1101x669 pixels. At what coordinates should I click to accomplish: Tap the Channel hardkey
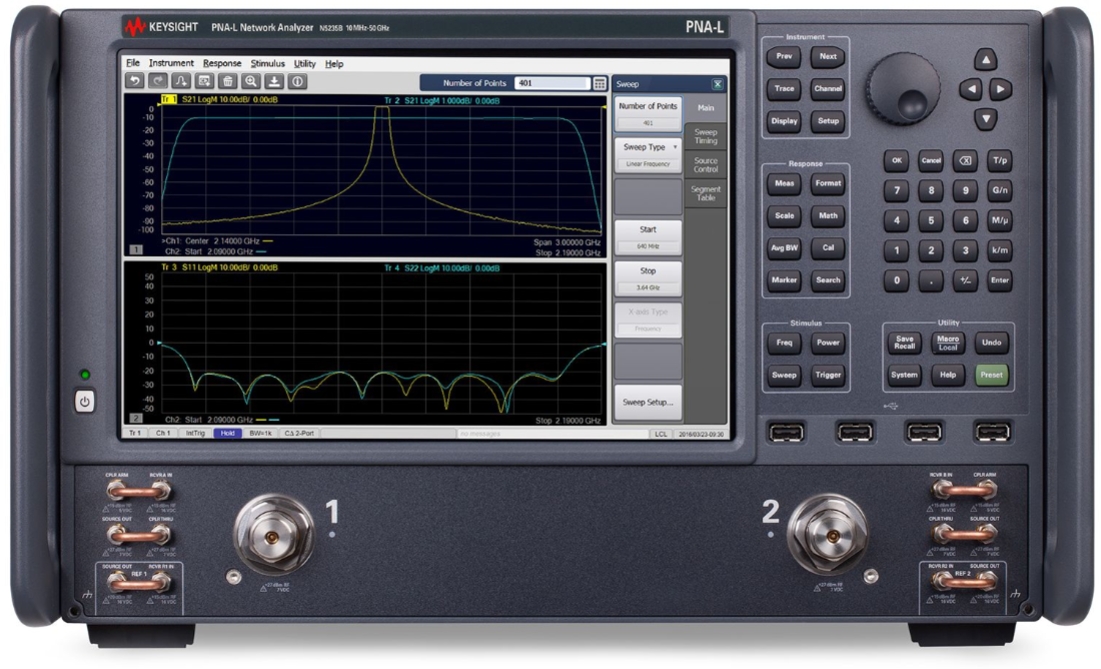point(828,89)
